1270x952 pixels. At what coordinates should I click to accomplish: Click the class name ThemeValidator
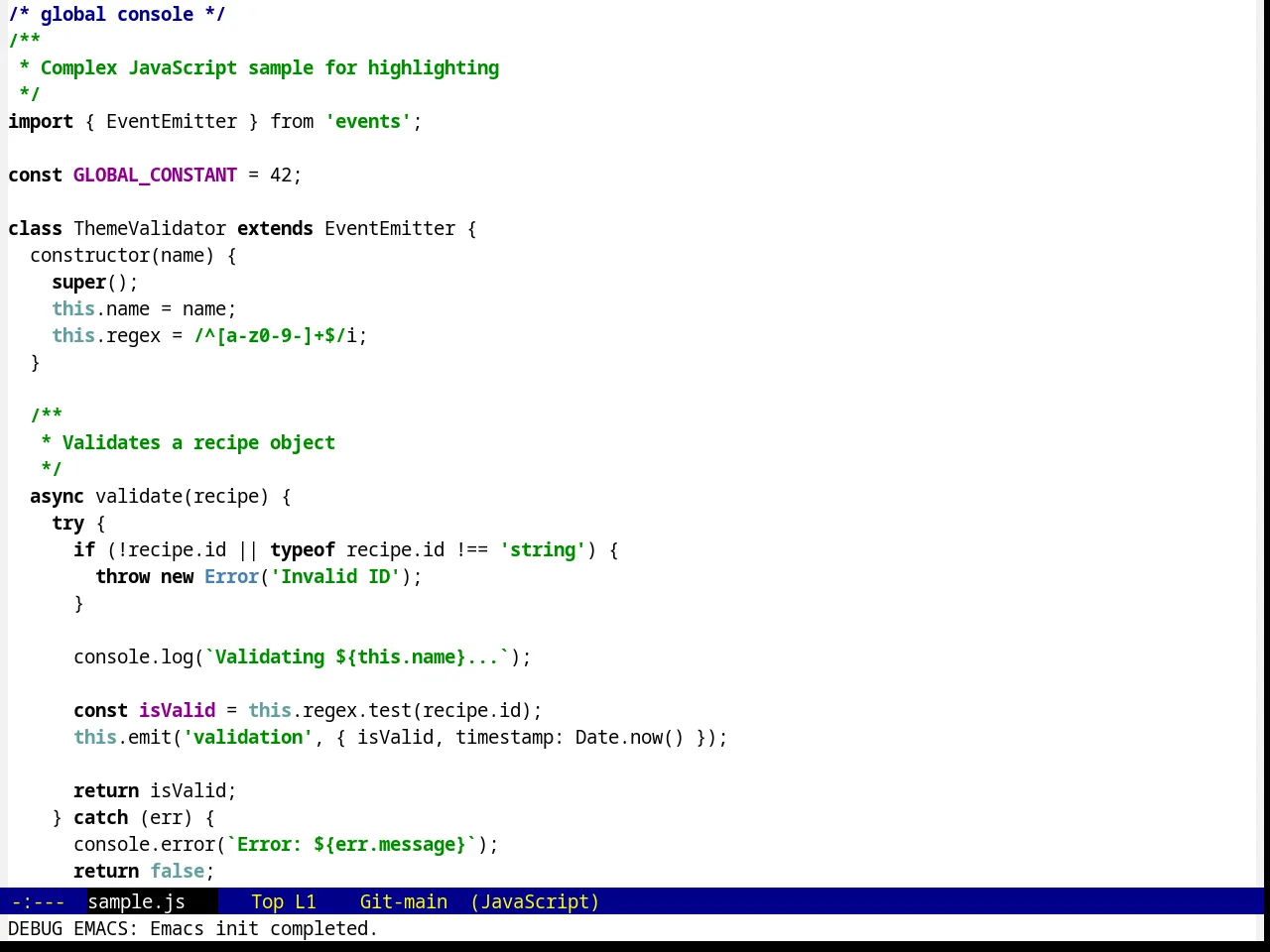click(150, 228)
